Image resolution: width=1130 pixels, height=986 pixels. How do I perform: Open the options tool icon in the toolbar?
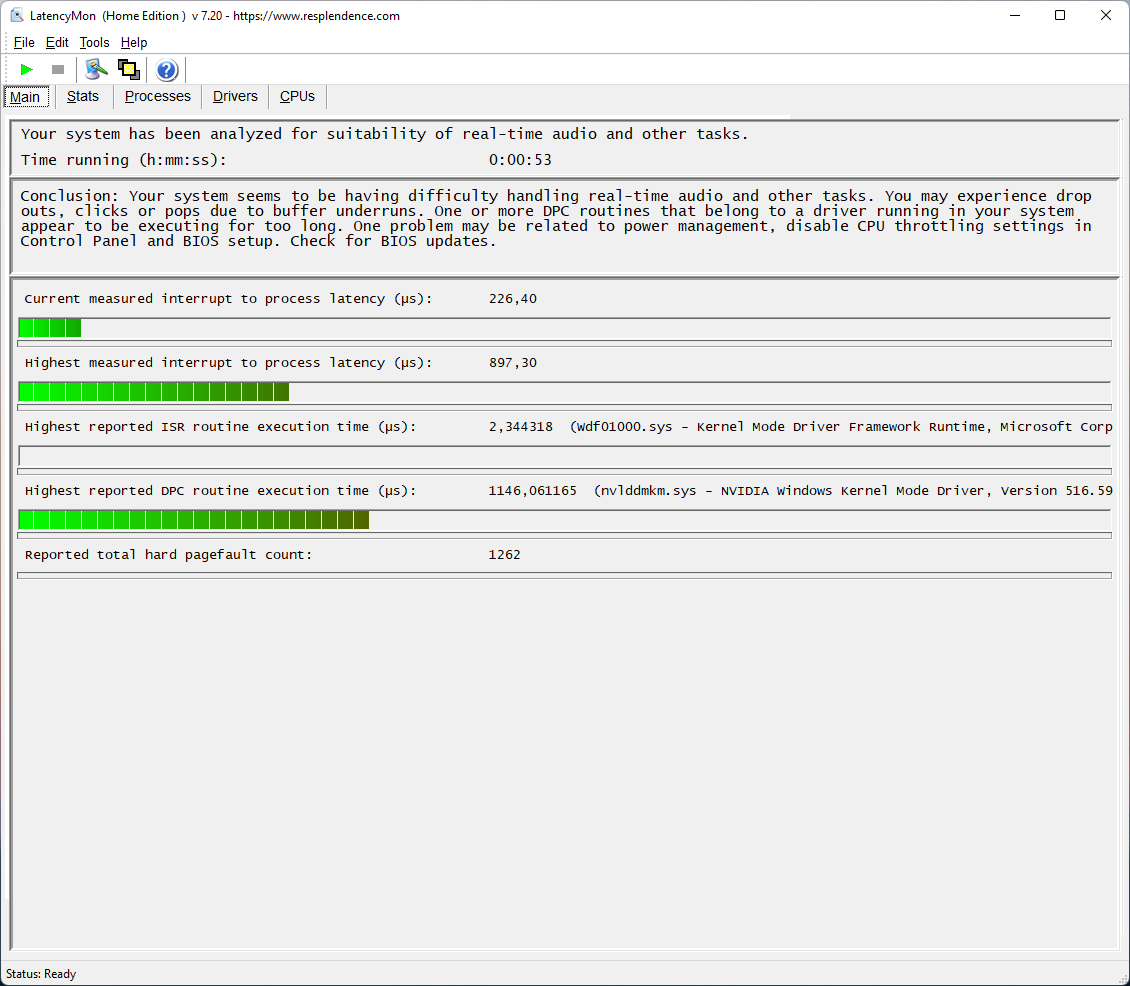[x=96, y=70]
